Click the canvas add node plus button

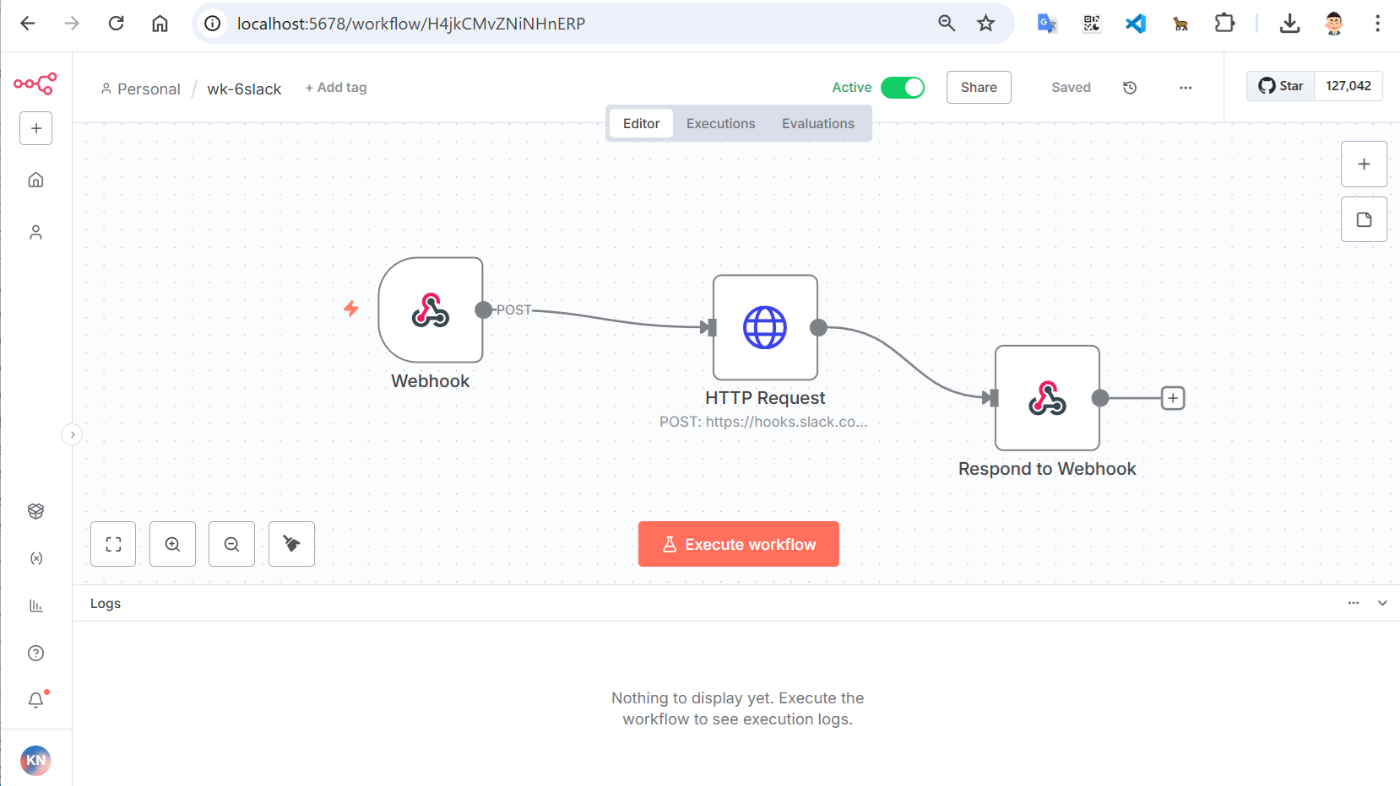(x=1364, y=164)
